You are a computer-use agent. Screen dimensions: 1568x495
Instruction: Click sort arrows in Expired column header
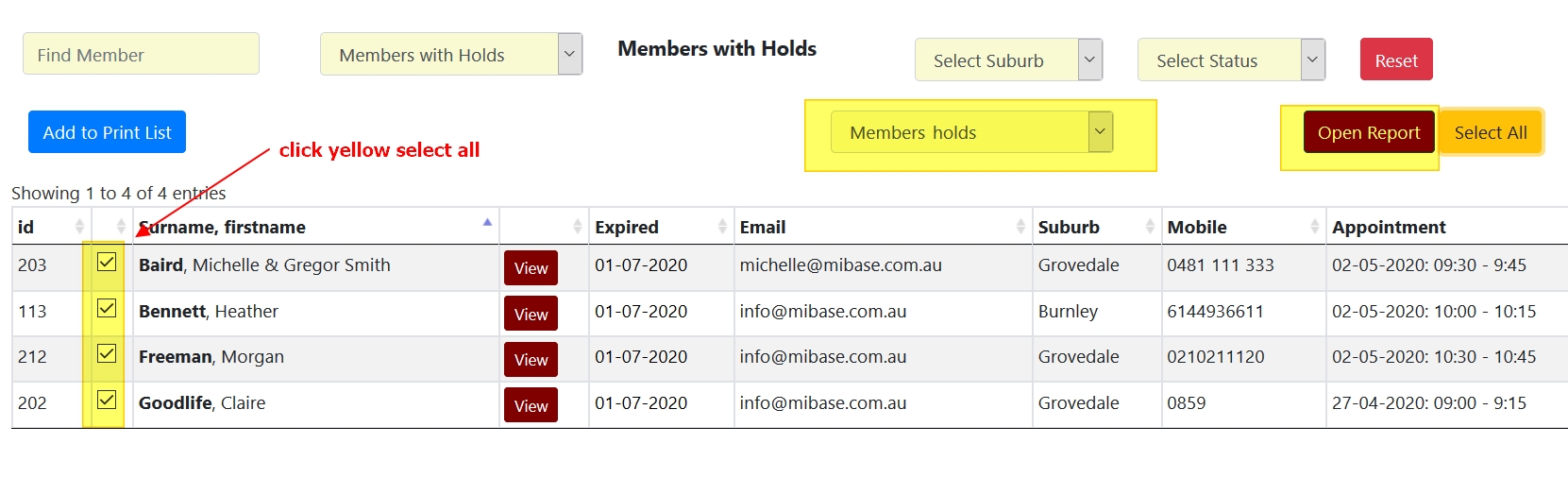click(722, 227)
